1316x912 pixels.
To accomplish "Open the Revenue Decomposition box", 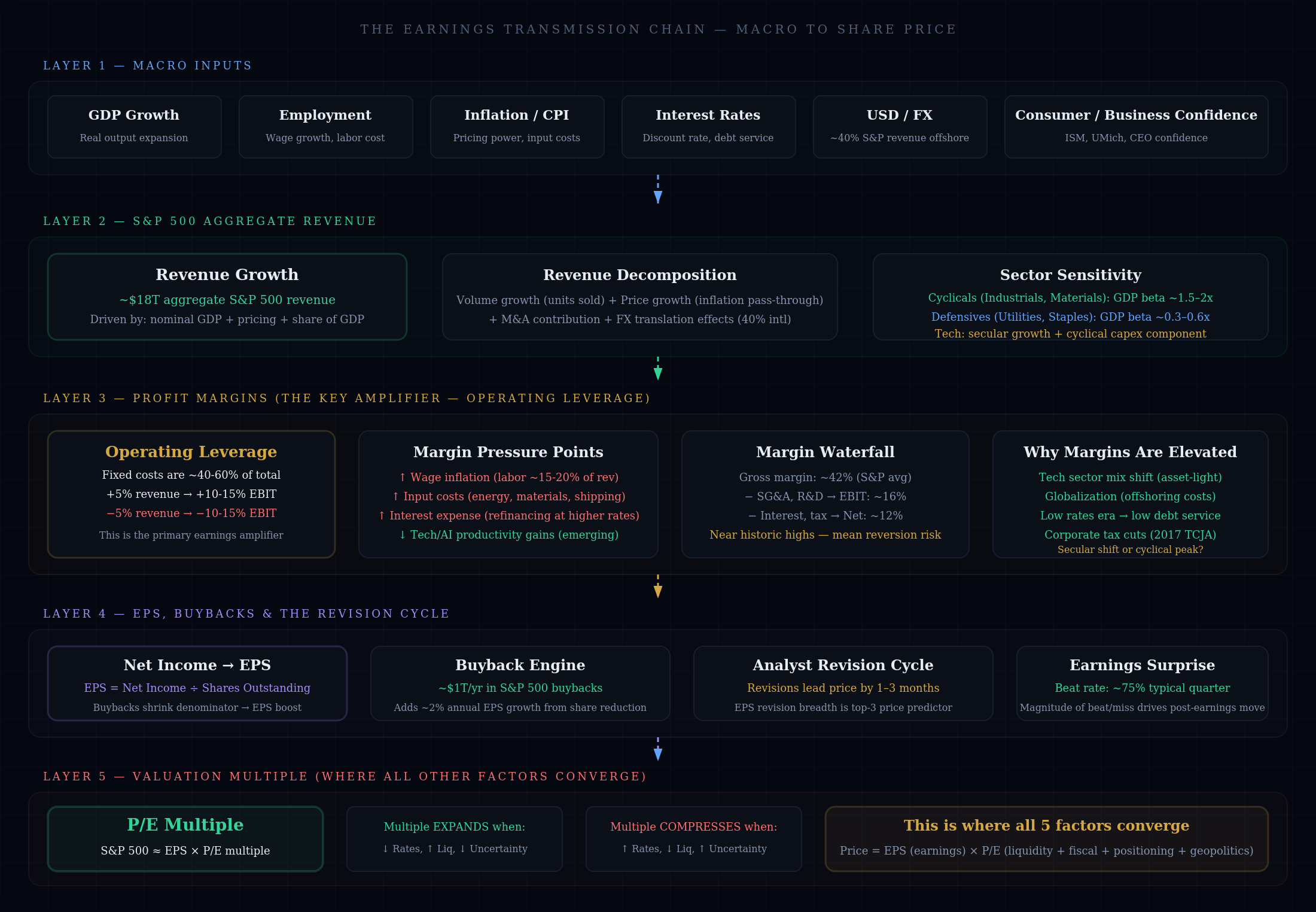I will 639,296.
